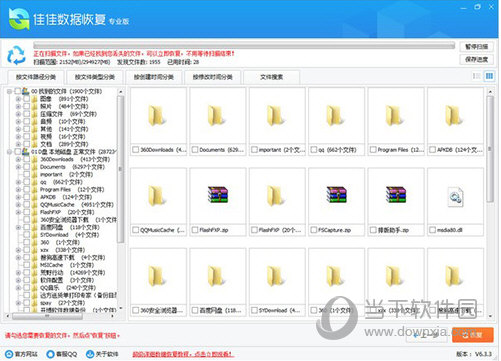The image size is (501, 361).
Task: Check the Documents thumbnail checkbox
Action: click(195, 150)
